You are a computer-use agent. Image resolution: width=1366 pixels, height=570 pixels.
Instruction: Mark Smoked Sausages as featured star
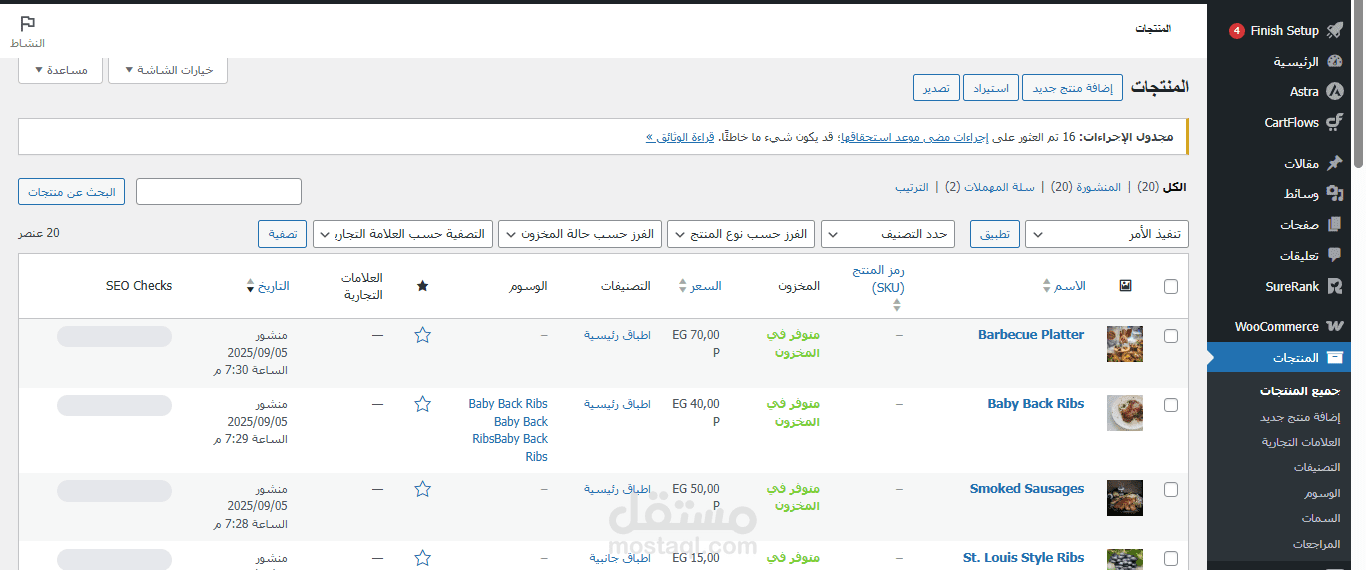422,489
